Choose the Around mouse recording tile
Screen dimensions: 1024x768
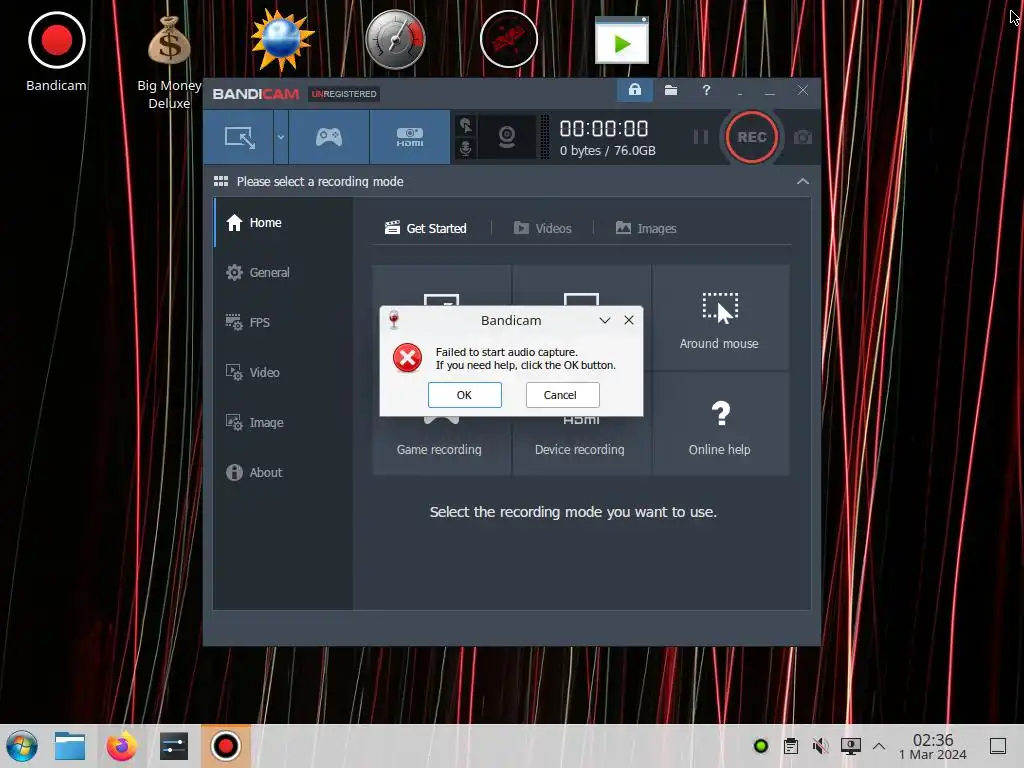pos(720,318)
